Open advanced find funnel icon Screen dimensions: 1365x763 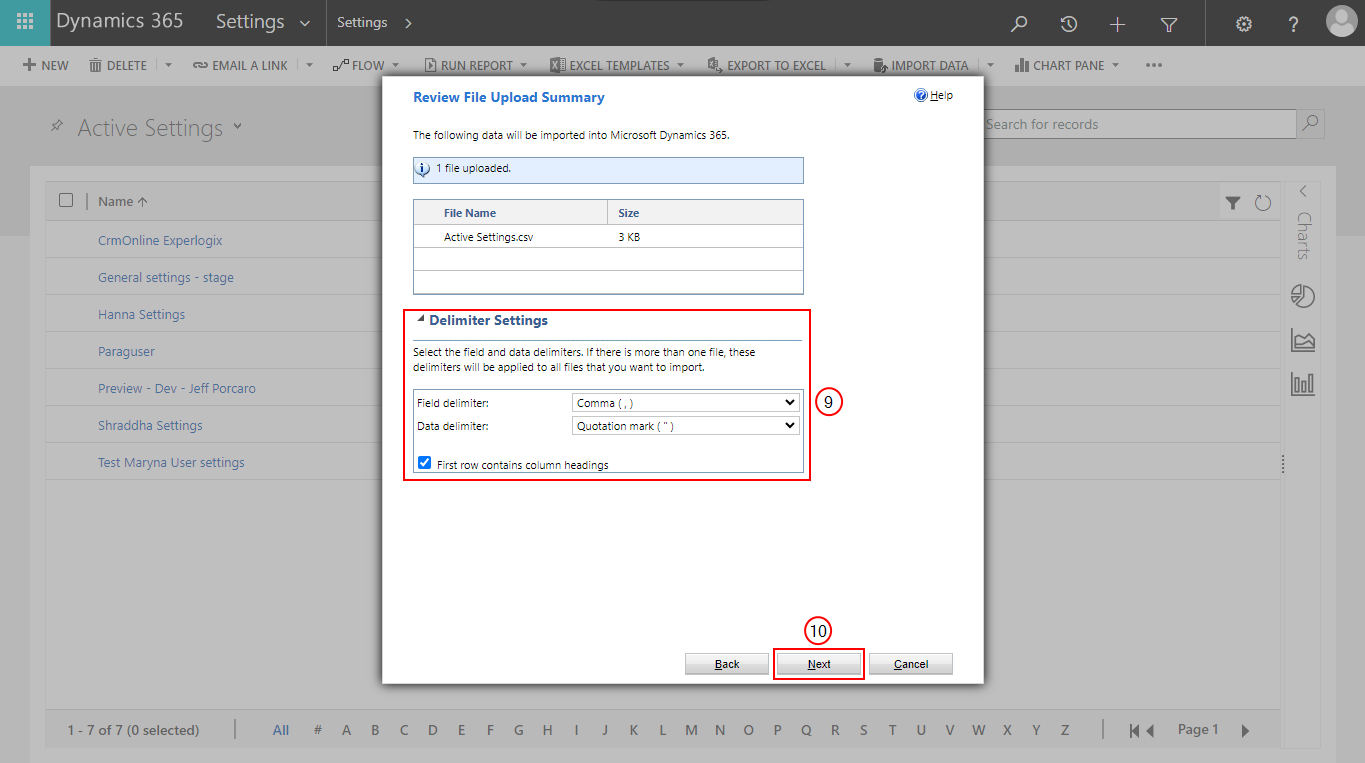tap(1168, 24)
